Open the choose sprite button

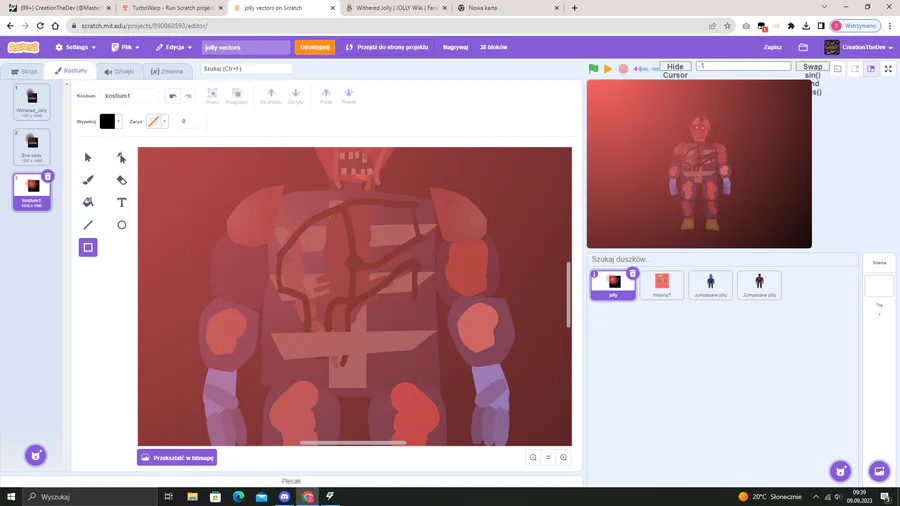(x=840, y=471)
